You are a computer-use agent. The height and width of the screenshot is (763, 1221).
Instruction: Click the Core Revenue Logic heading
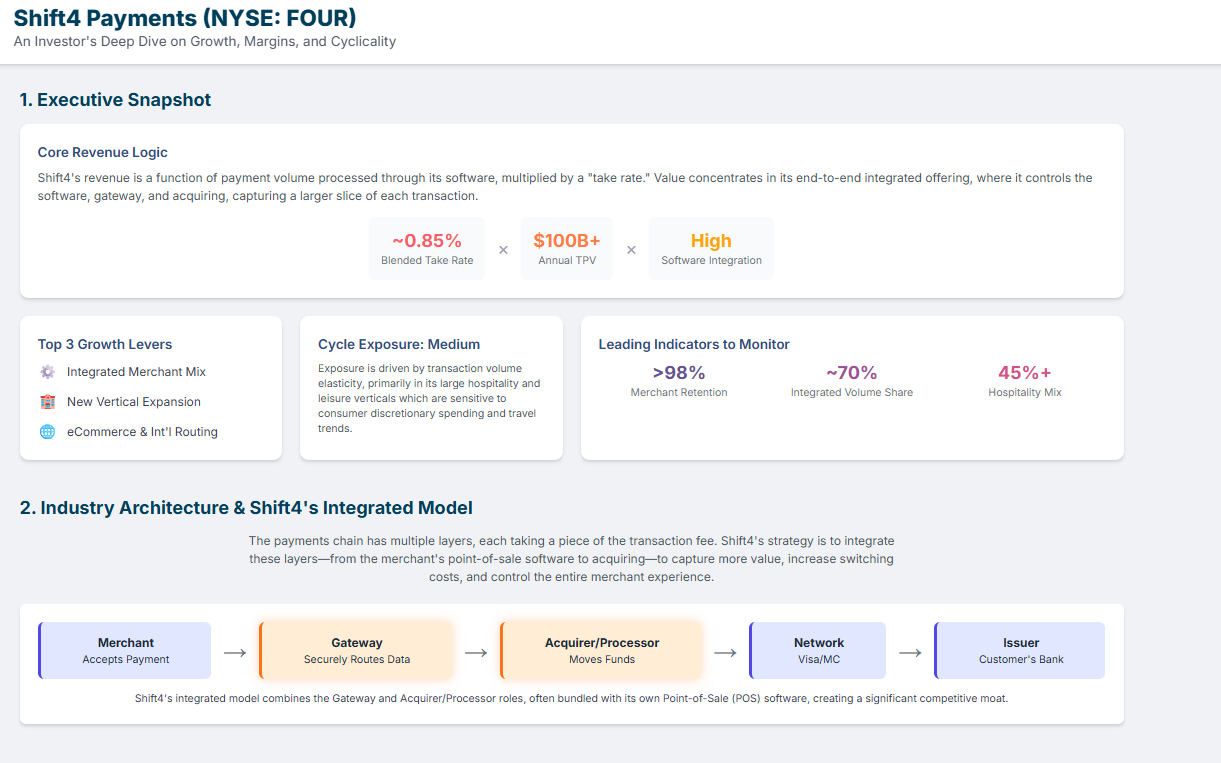pos(103,152)
